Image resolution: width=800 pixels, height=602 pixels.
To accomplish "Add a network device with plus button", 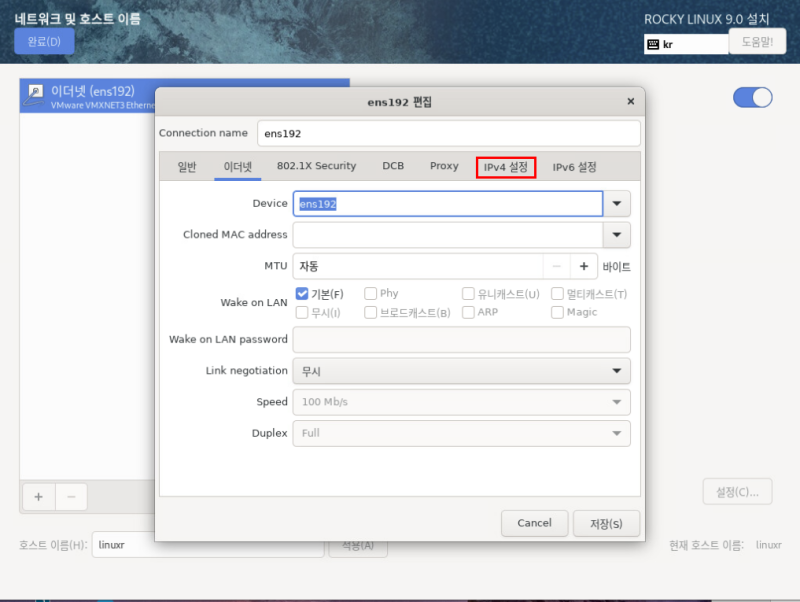I will pyautogui.click(x=39, y=497).
